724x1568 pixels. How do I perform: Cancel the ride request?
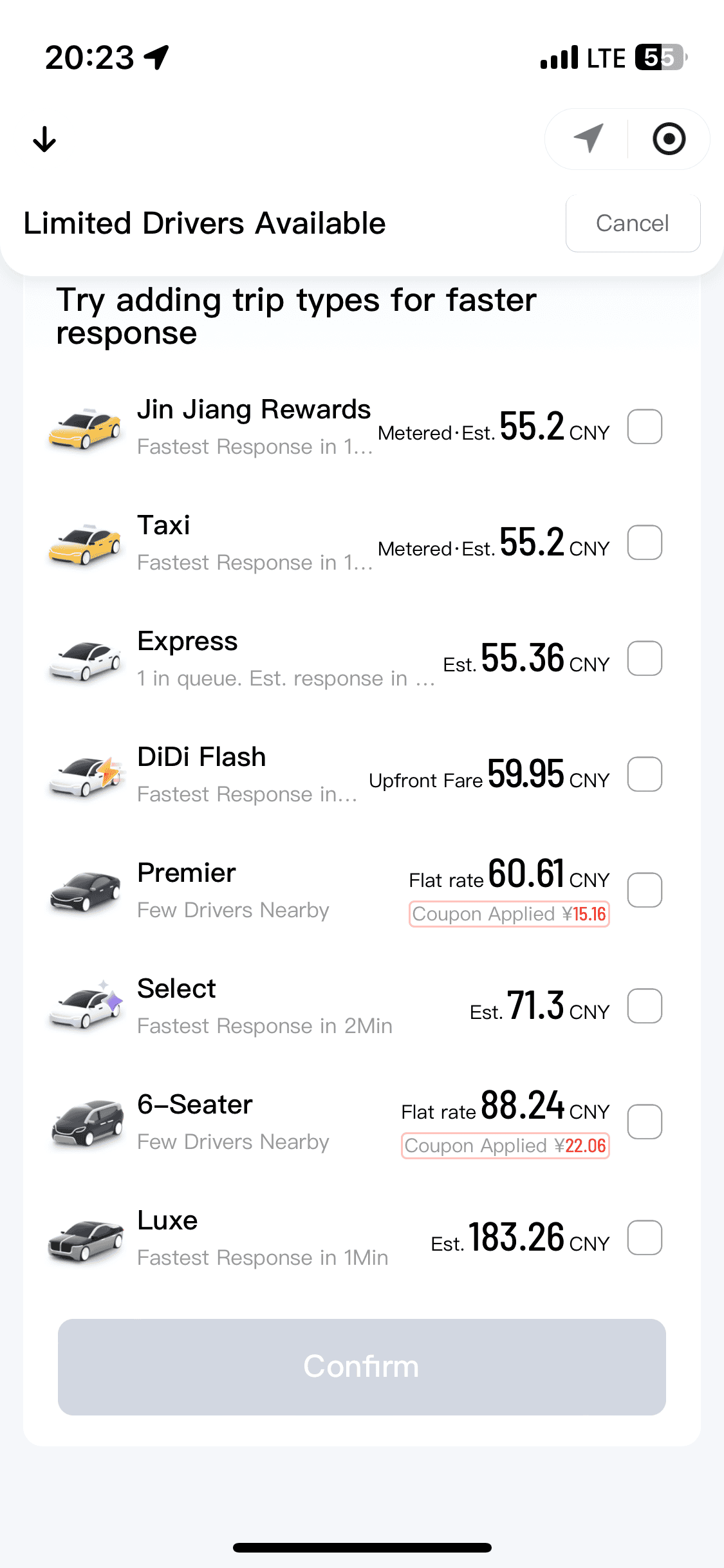point(633,223)
